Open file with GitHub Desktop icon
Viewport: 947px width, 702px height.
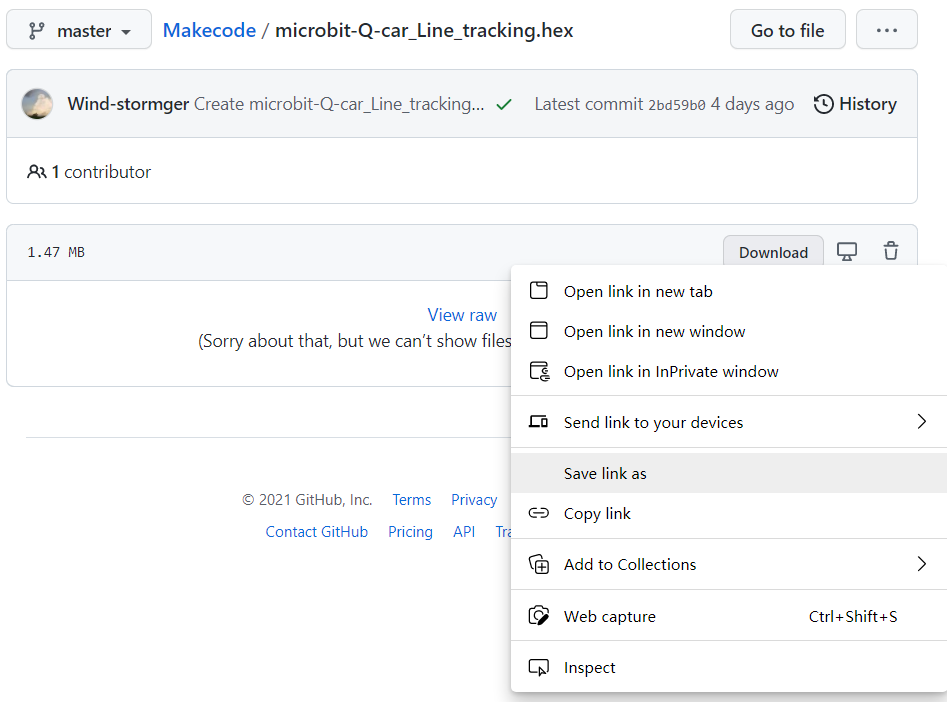[x=847, y=251]
